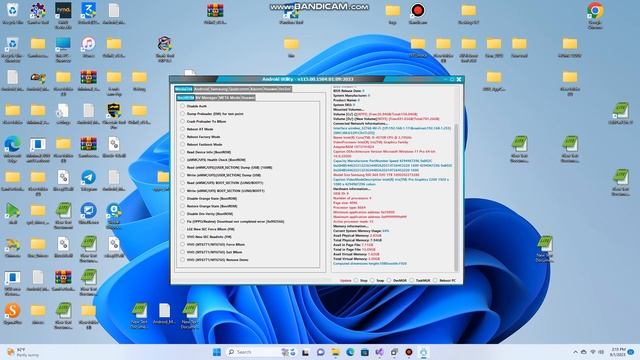Select the TaskMGR radio button
Image resolution: width=640 pixels, height=360 pixels.
[x=412, y=280]
